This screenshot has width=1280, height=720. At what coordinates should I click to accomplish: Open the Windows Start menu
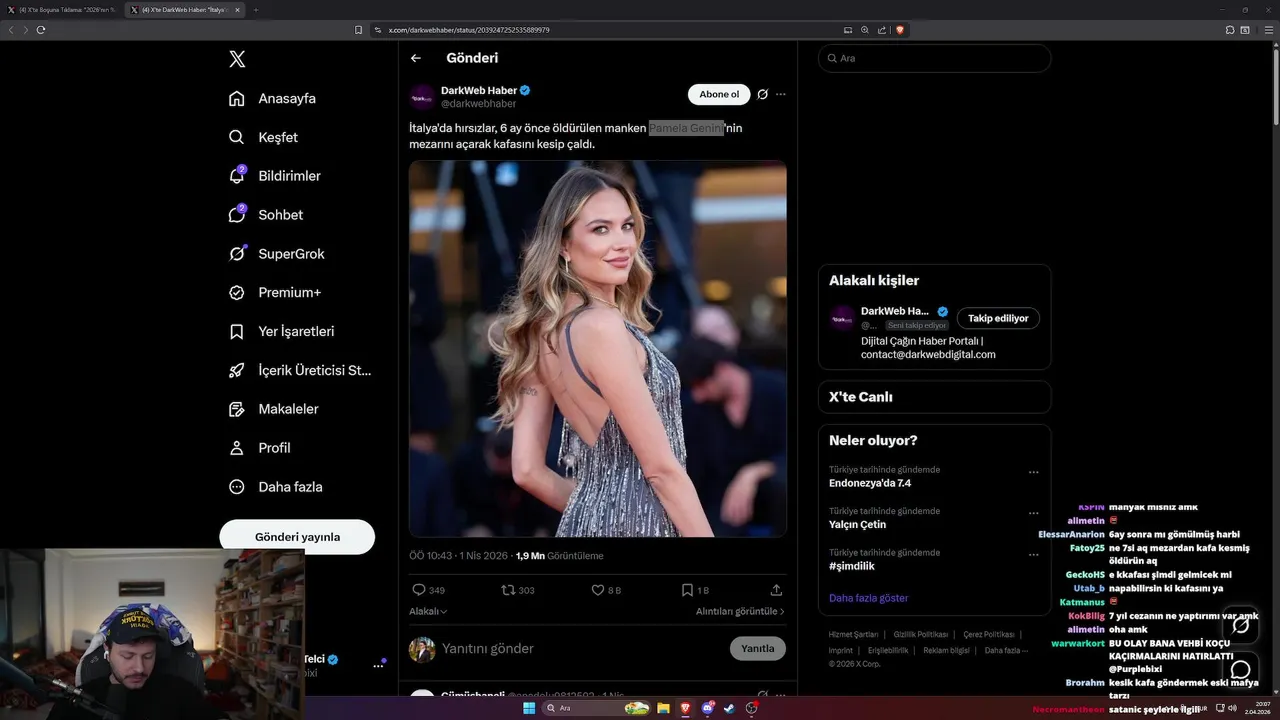(529, 708)
